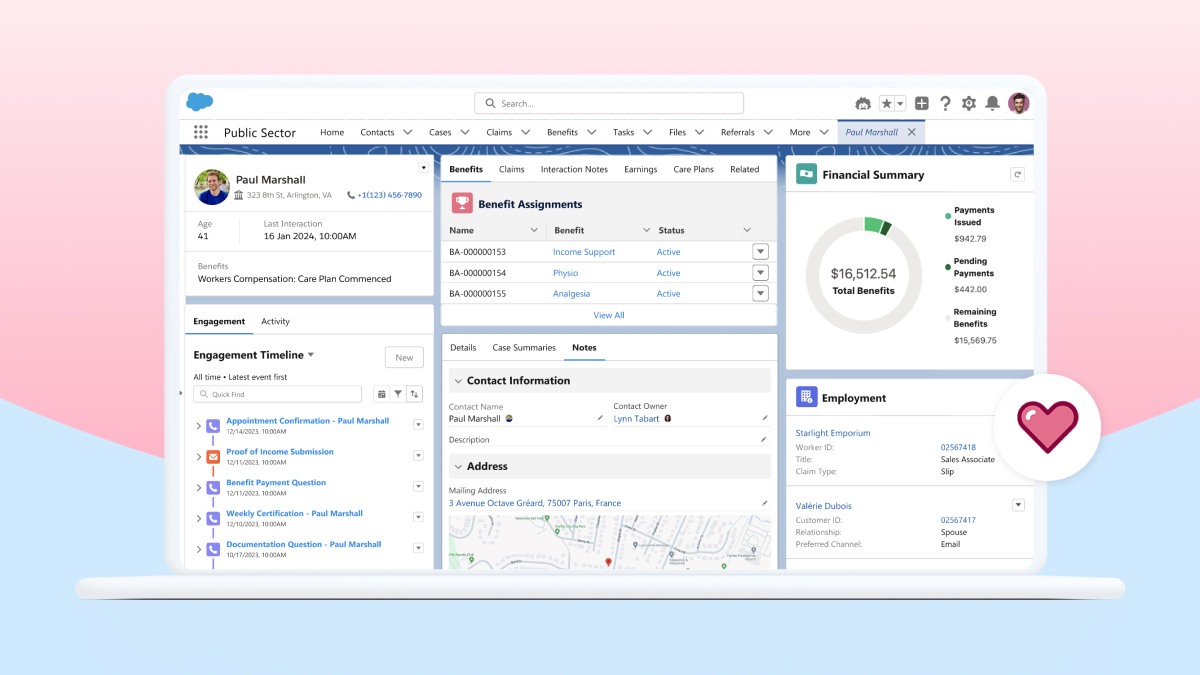Image resolution: width=1200 pixels, height=675 pixels.
Task: Open actions menu for BA-000000153
Action: click(760, 251)
